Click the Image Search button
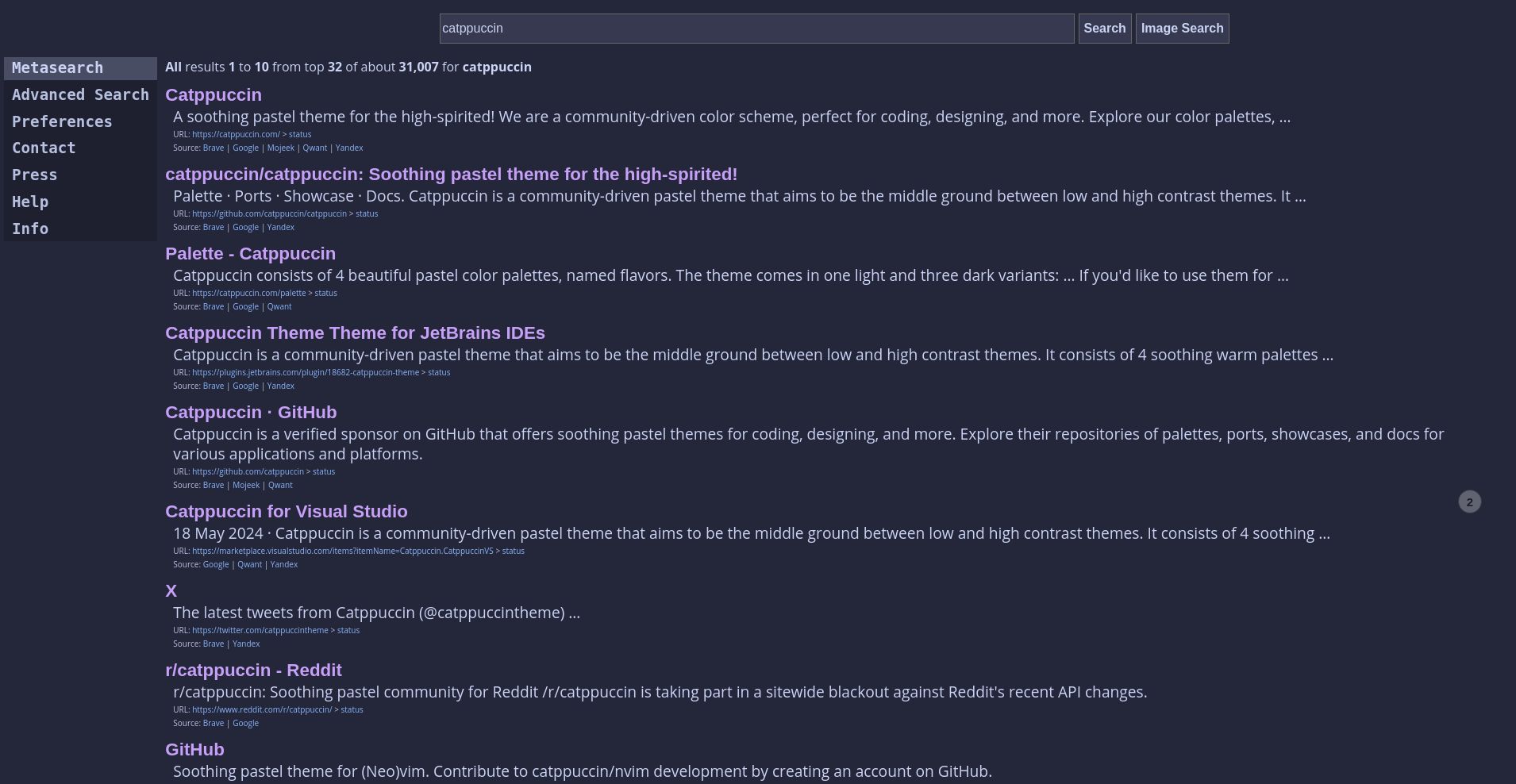1516x784 pixels. click(1182, 29)
